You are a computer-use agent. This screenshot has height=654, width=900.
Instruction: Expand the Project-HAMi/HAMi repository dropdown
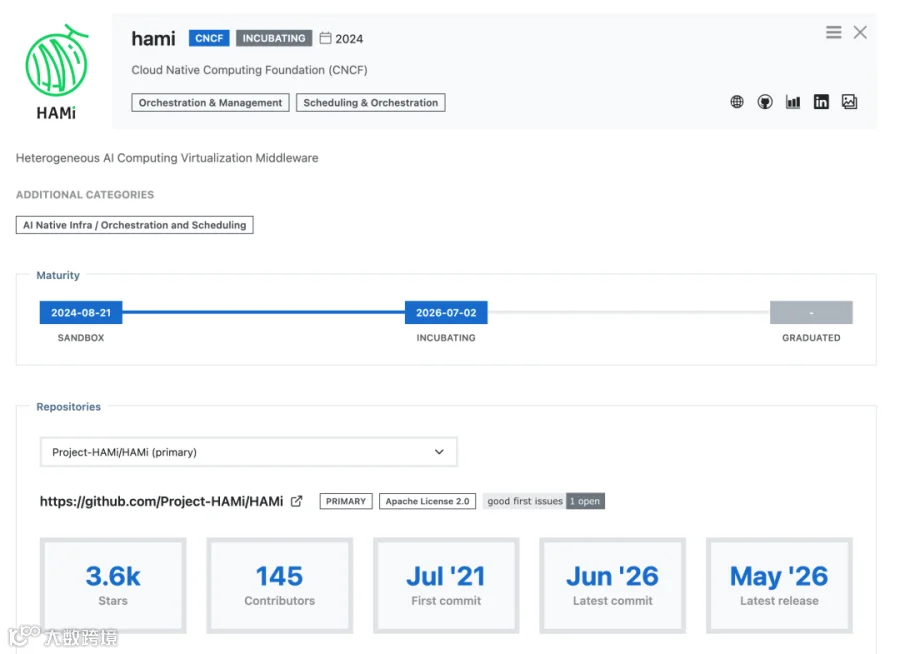coord(249,452)
